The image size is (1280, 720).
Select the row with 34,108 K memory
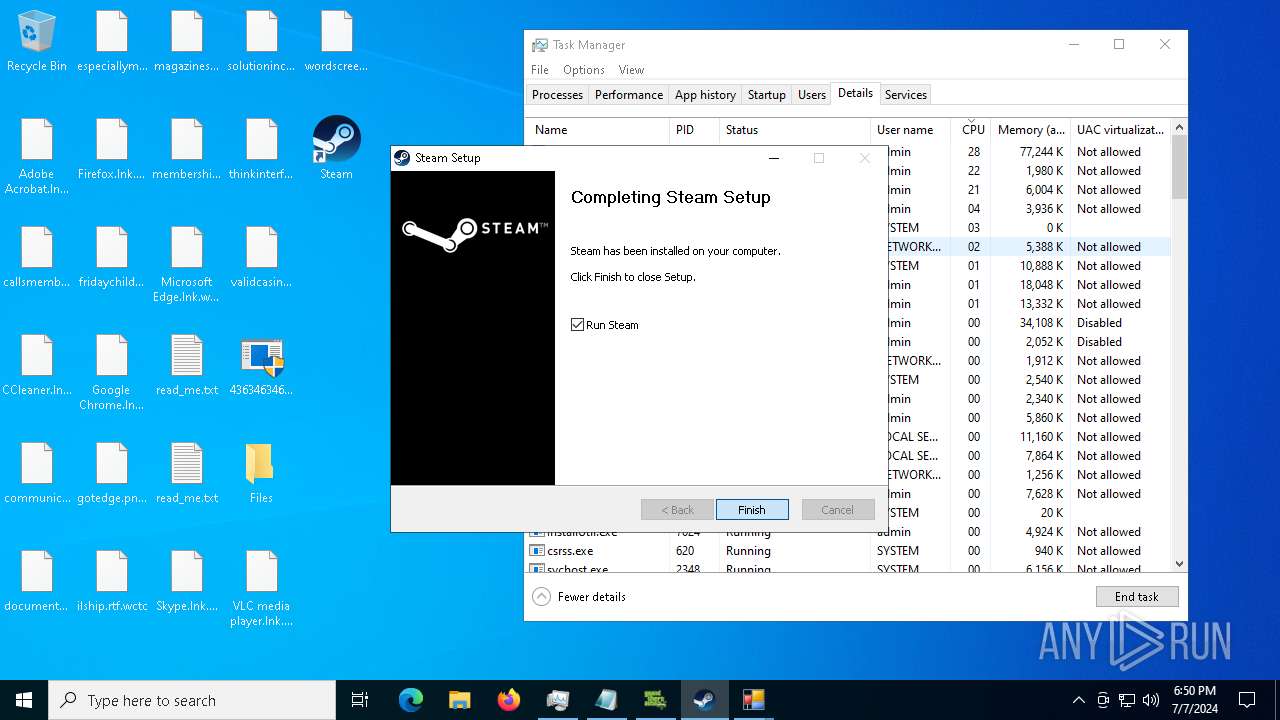click(x=1028, y=323)
